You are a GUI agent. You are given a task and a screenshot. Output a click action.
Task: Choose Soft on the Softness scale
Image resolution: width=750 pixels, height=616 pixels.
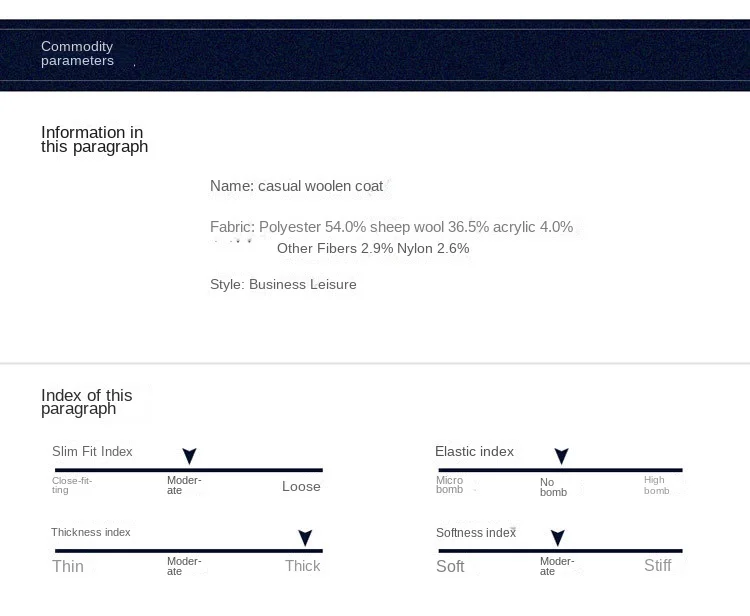pos(450,567)
